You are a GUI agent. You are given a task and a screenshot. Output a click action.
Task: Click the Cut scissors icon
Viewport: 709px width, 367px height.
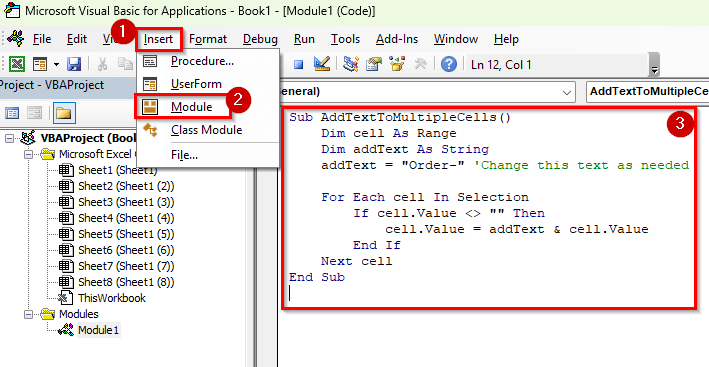coord(103,64)
